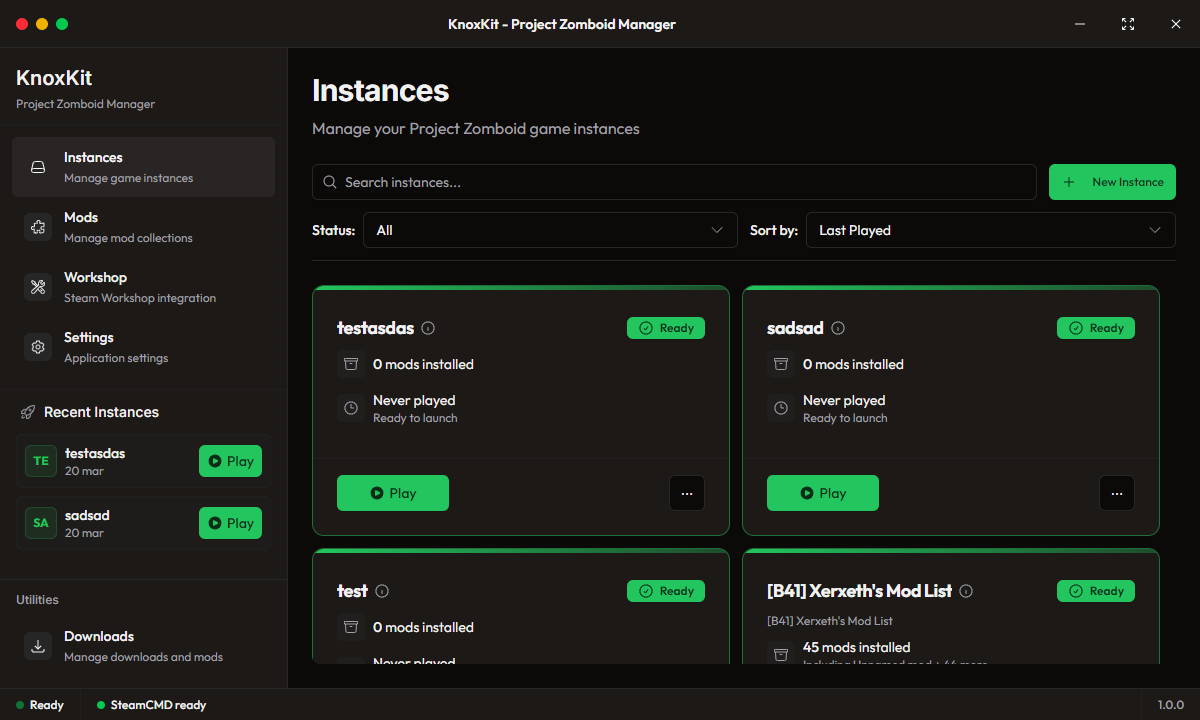
Task: Click the clock icon on testasdas card
Action: (351, 408)
